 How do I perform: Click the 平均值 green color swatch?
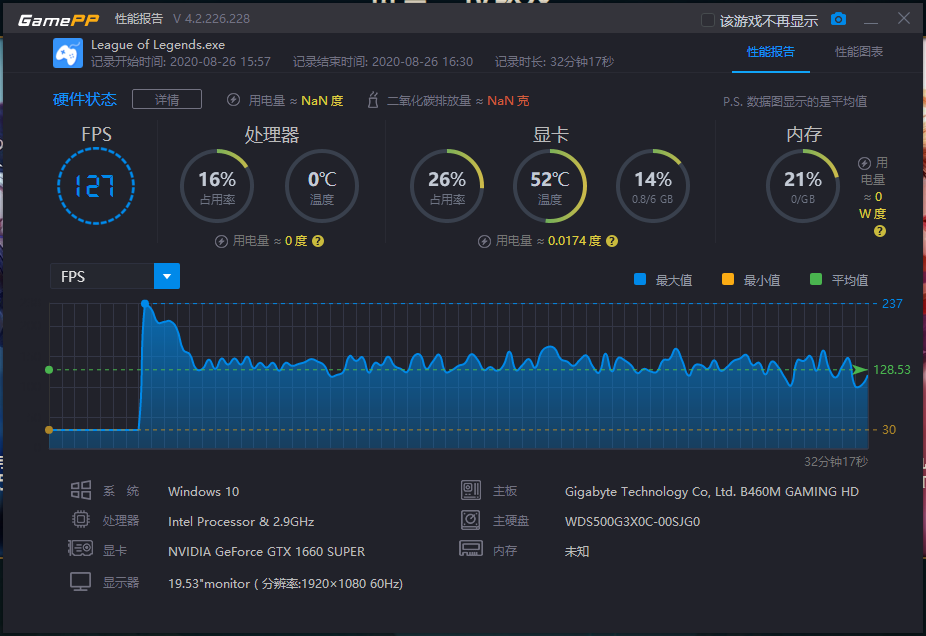[x=816, y=279]
